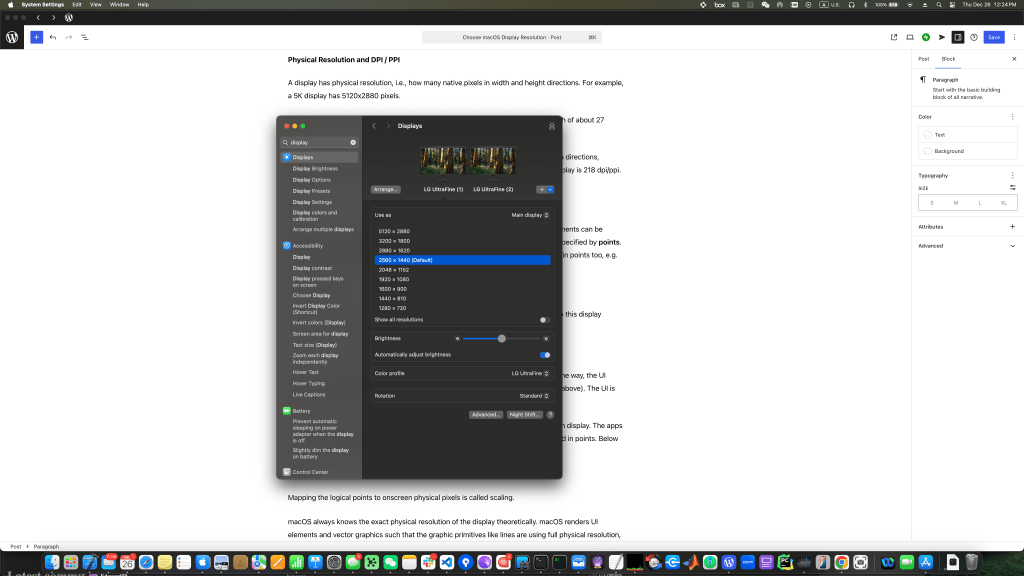The height and width of the screenshot is (576, 1024).
Task: Open the Window menu in the menu bar
Action: click(x=119, y=5)
